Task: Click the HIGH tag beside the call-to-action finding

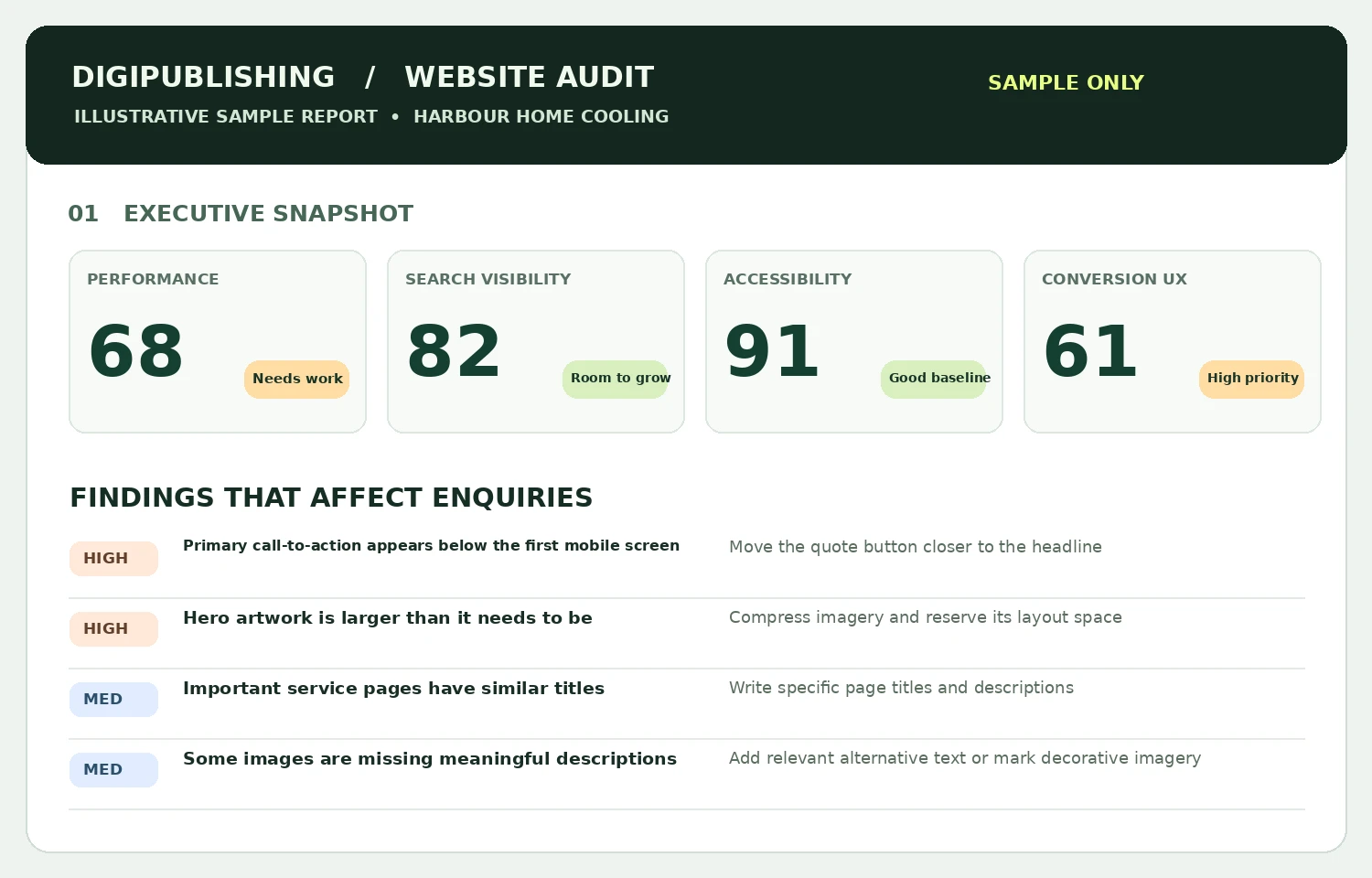Action: pos(113,559)
